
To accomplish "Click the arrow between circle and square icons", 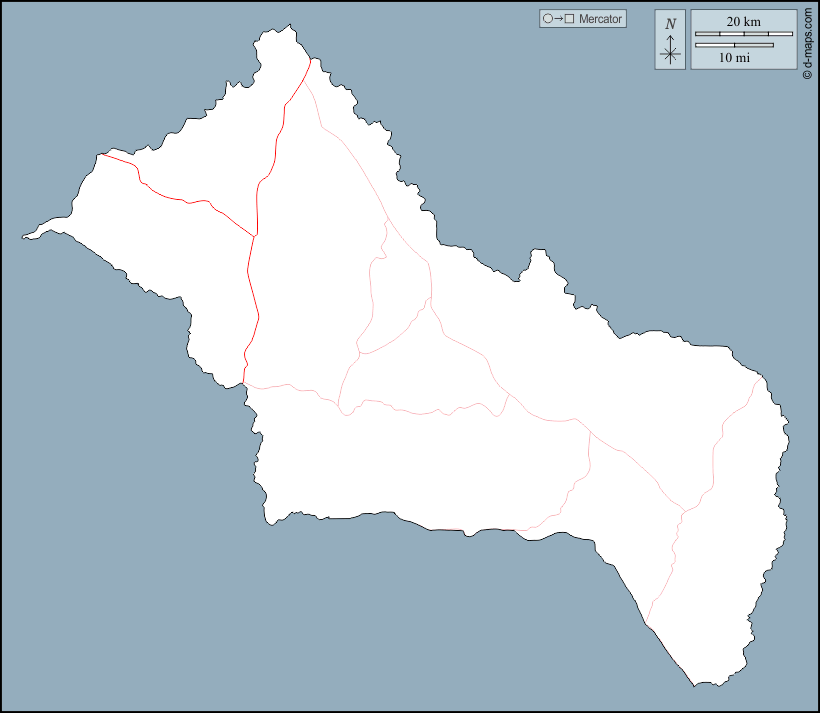I will (x=558, y=19).
